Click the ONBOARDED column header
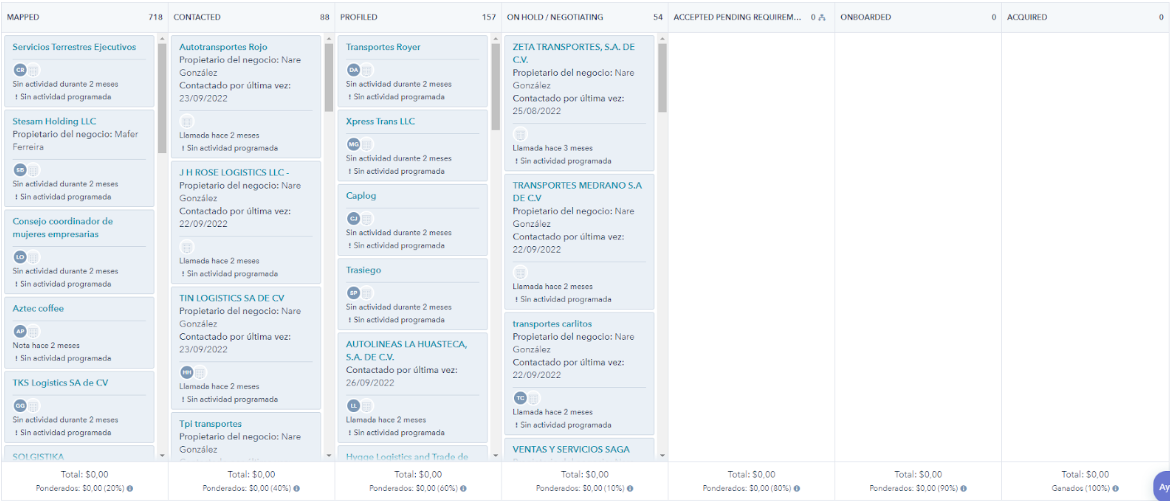Screen dimensions: 1170x501 [865, 17]
